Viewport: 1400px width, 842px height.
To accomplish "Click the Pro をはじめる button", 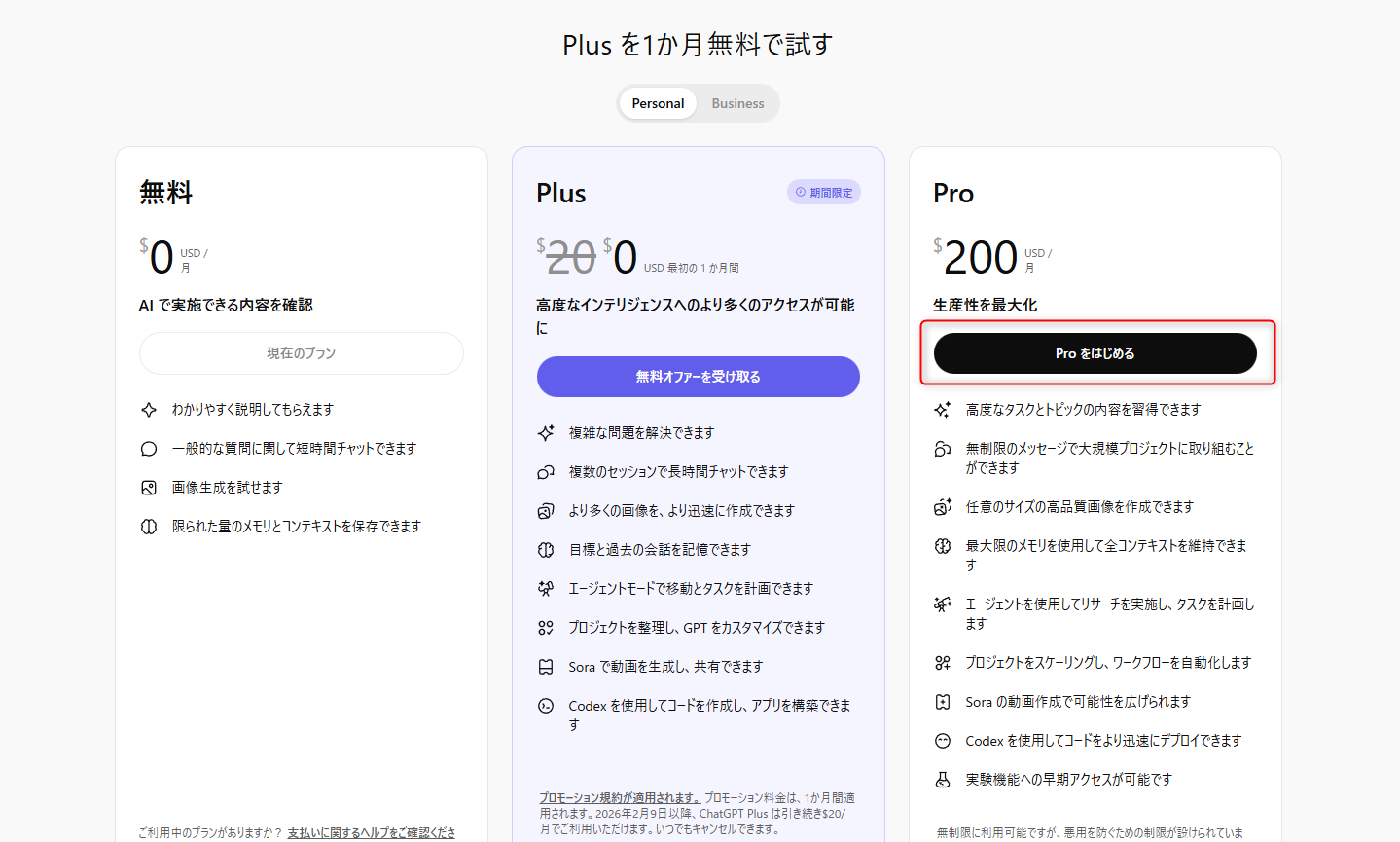I will coord(1095,353).
